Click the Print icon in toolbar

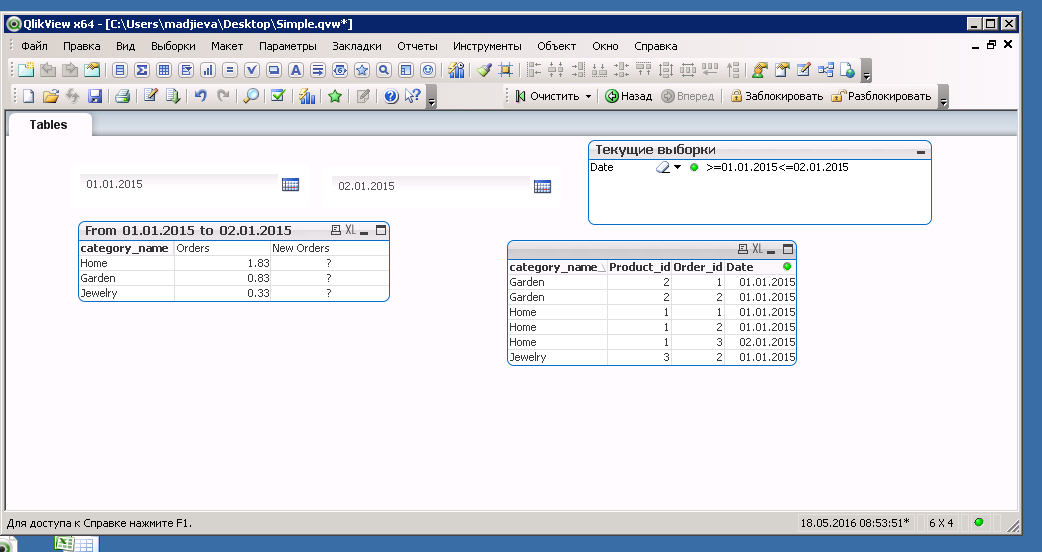pyautogui.click(x=121, y=96)
